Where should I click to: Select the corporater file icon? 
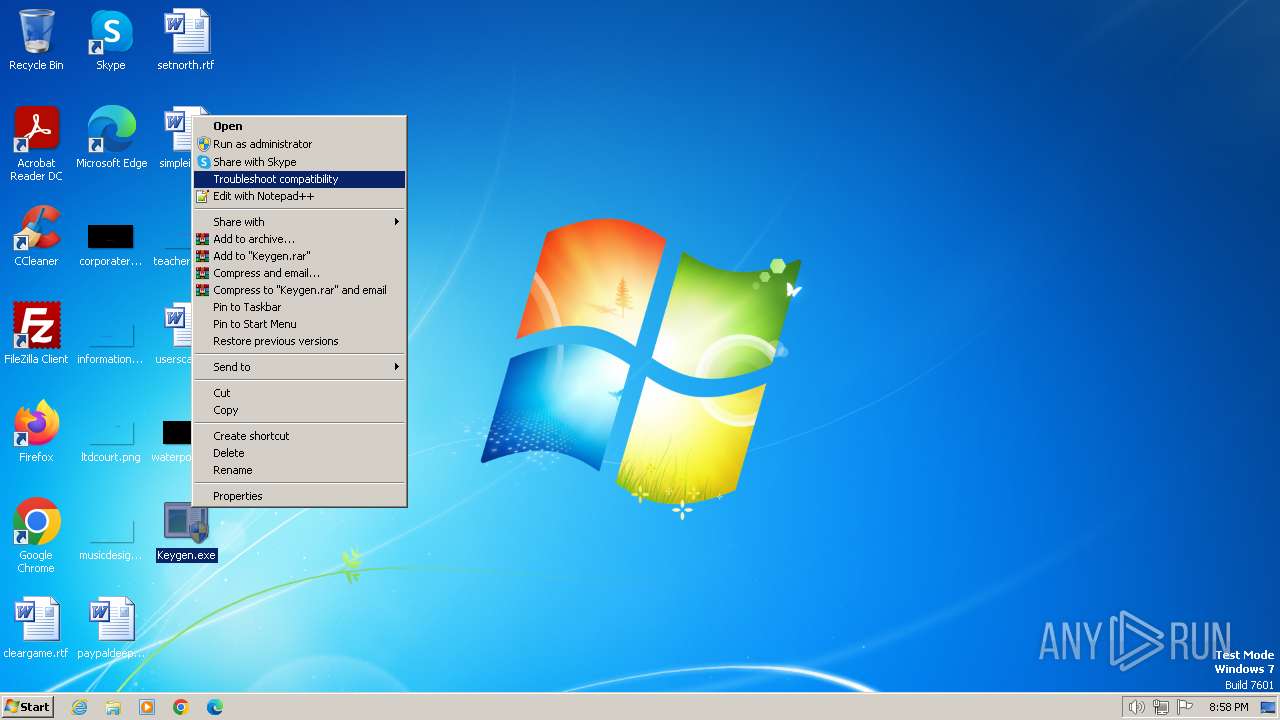coord(111,245)
